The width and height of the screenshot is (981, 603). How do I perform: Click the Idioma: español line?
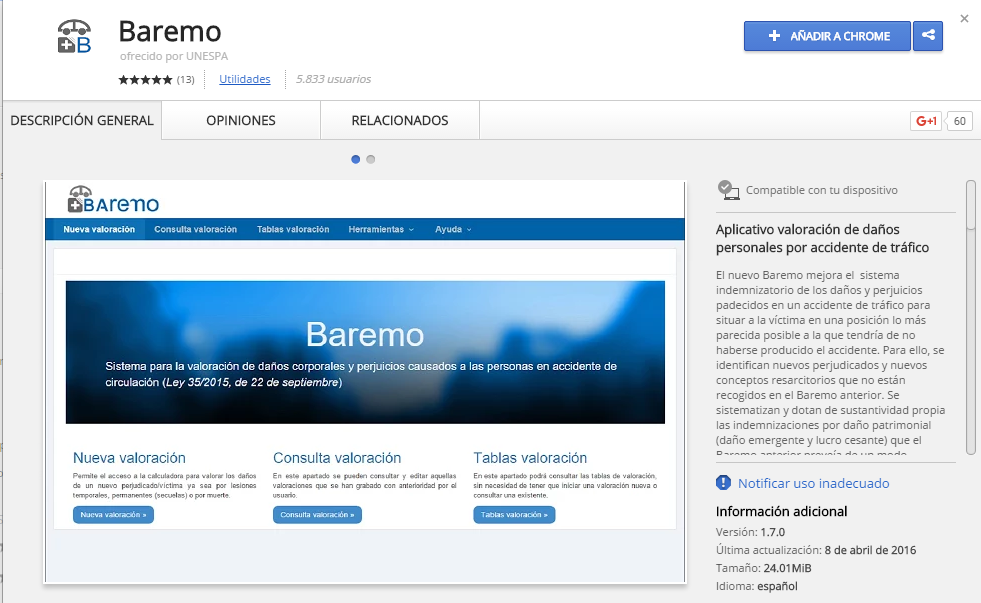coord(756,586)
